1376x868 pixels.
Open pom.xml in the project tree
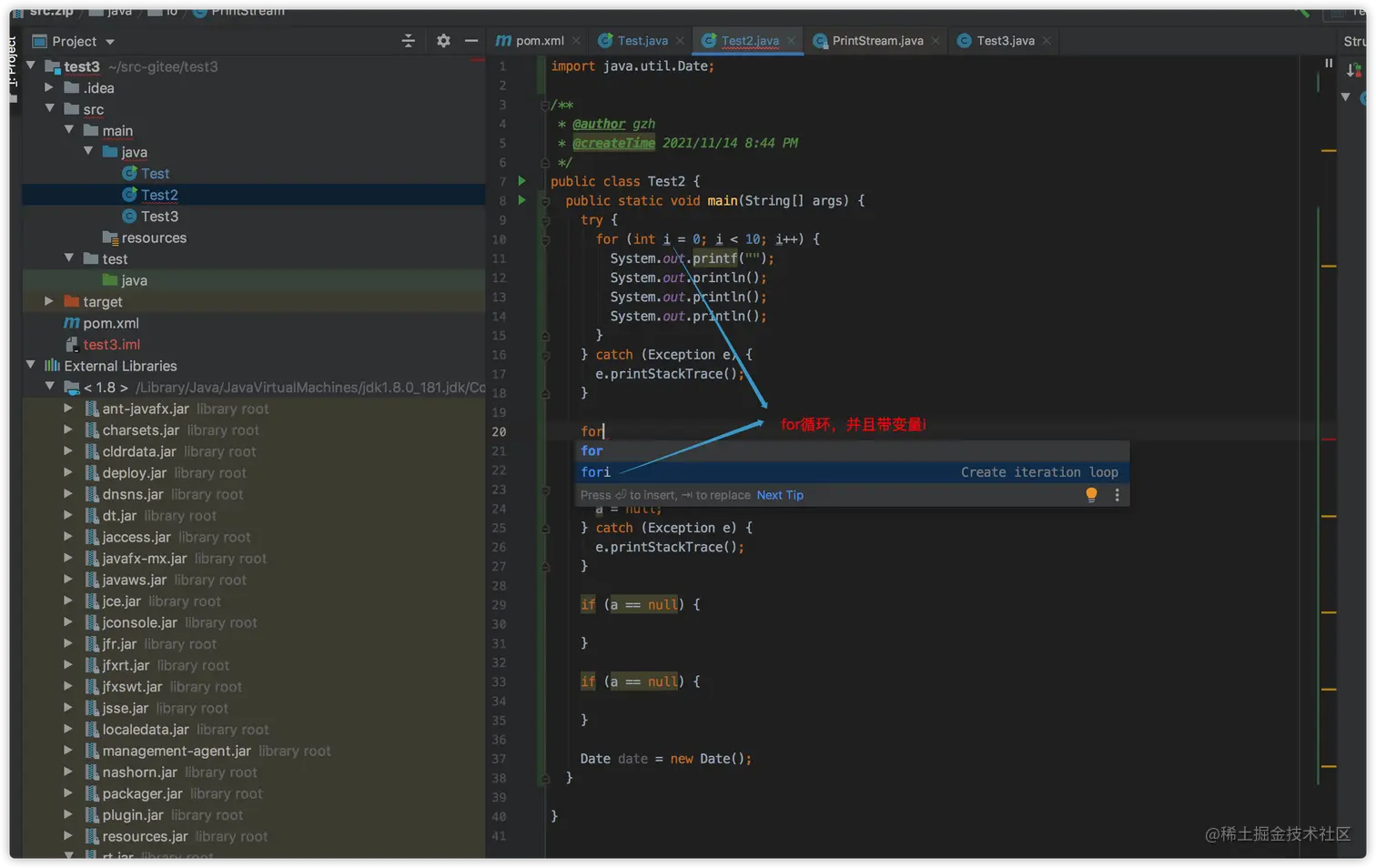pos(110,323)
